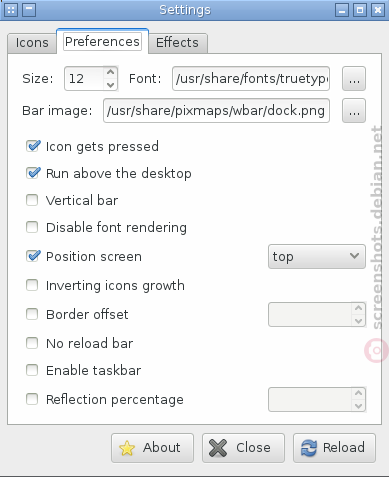Uncheck Icon gets pressed option
This screenshot has width=389, height=477.
coord(33,146)
